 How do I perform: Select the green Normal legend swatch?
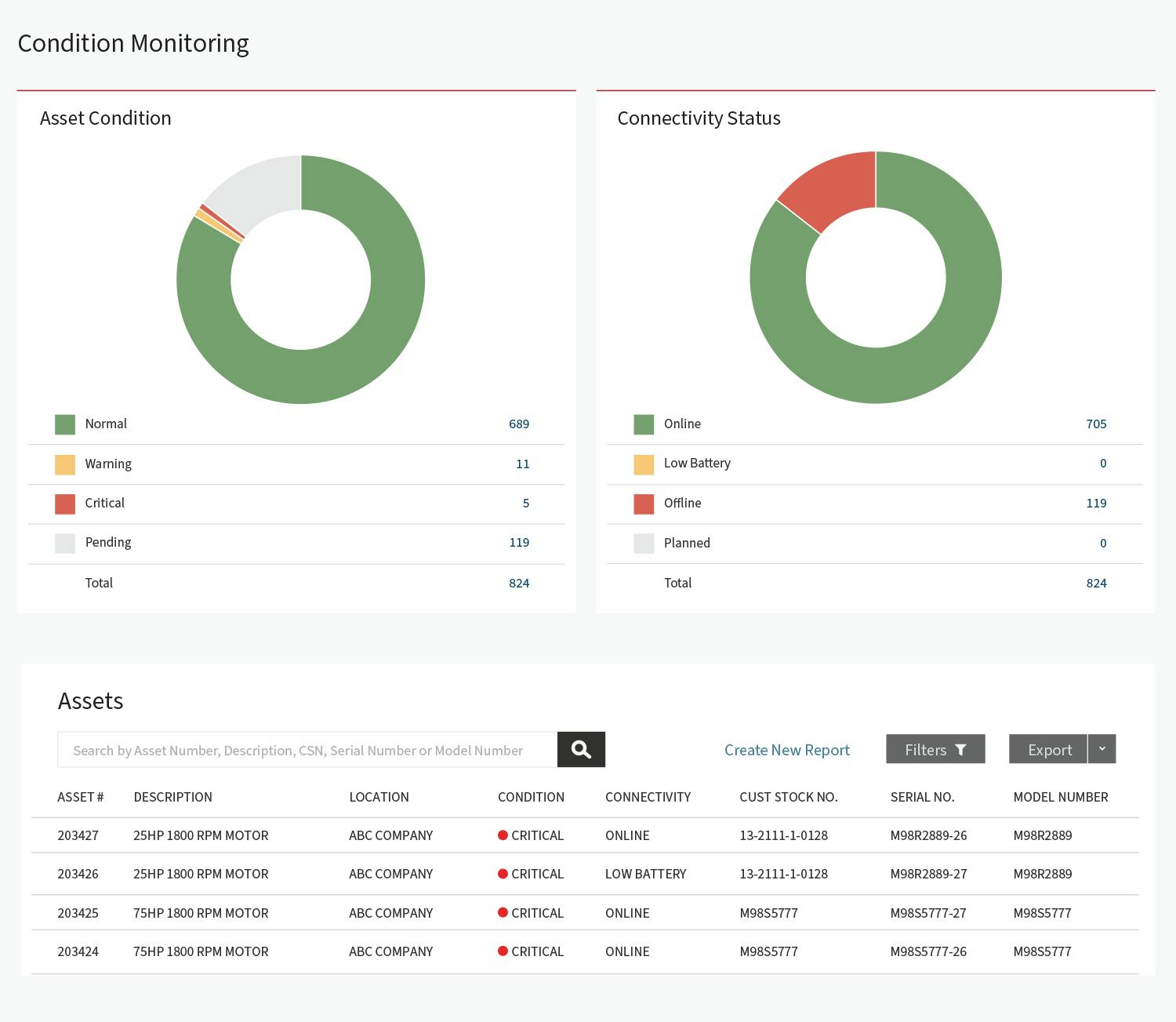pos(65,424)
